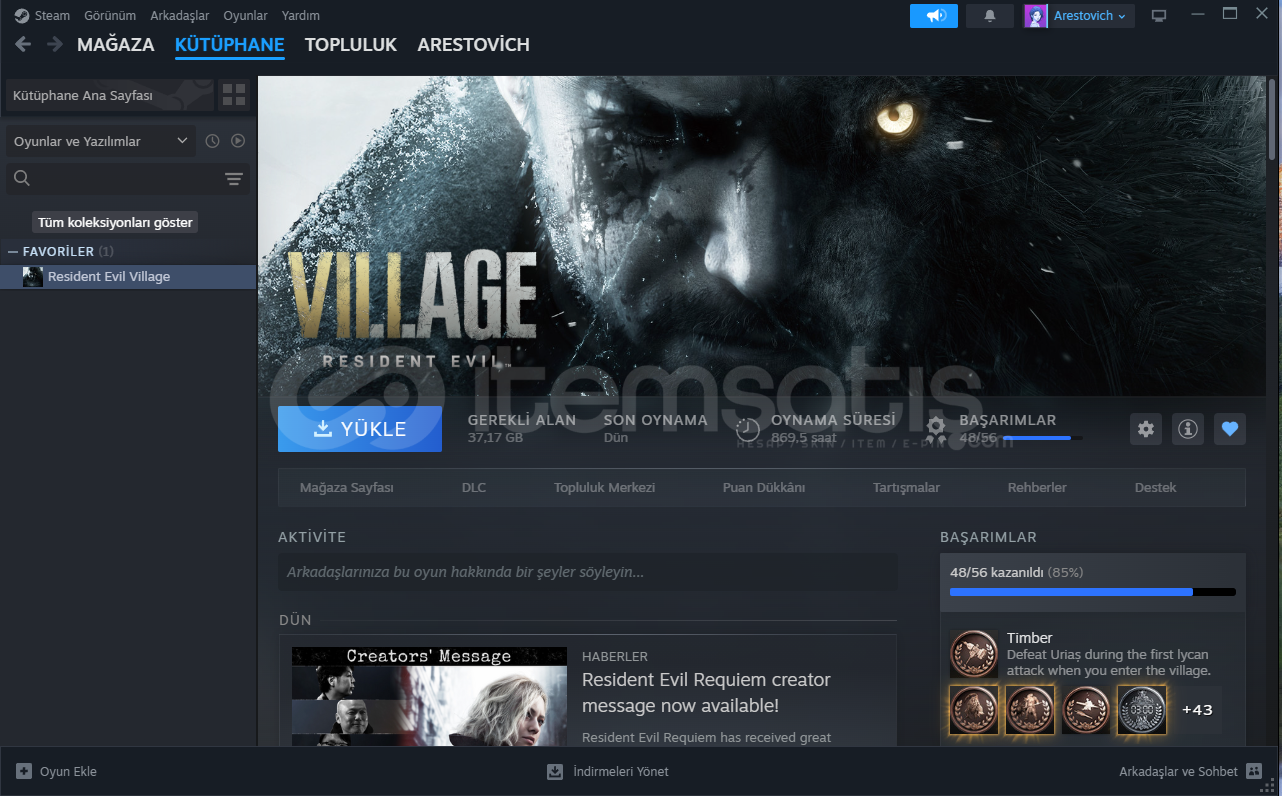
Task: Open Destek link
Action: pyautogui.click(x=1155, y=488)
